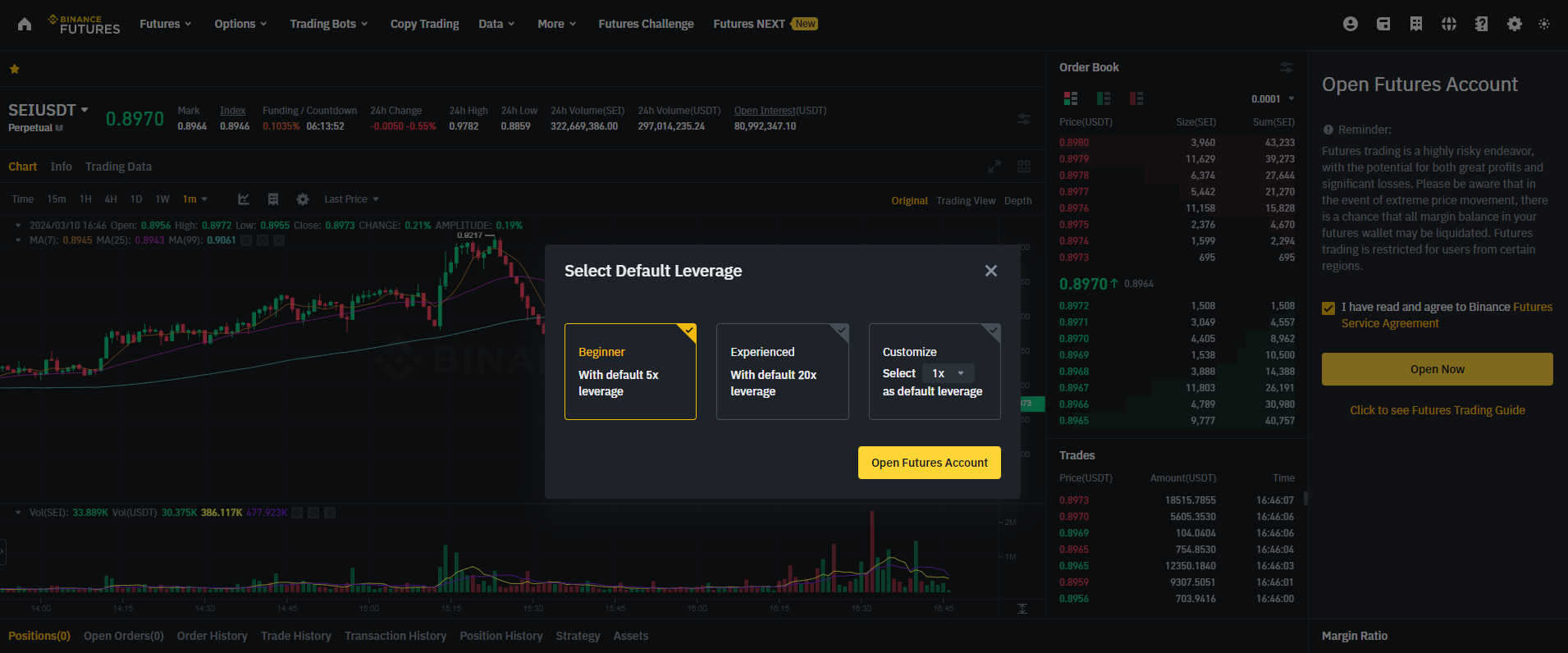Open Futures NEXT page

[x=765, y=24]
